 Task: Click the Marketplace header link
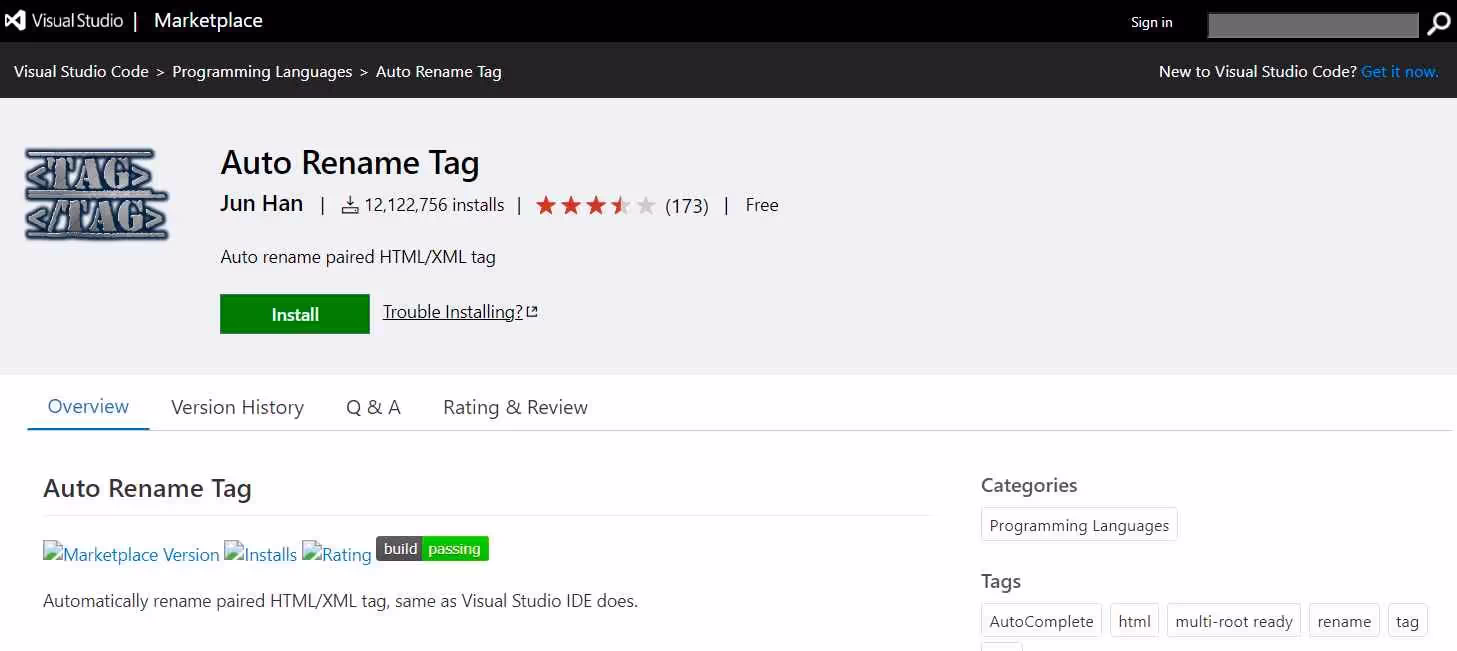(208, 20)
